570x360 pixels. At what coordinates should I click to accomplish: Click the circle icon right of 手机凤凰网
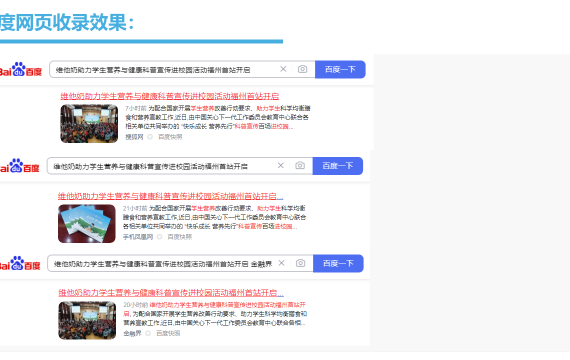coord(159,237)
